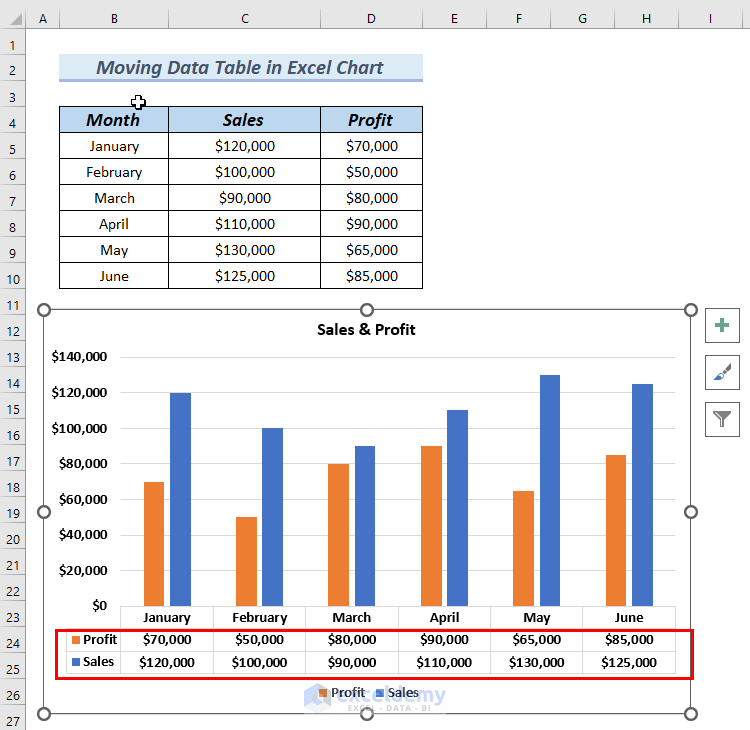Screen dimensions: 750x730
Task: Click the chart's bottom-right corner sizing handle
Action: click(691, 714)
